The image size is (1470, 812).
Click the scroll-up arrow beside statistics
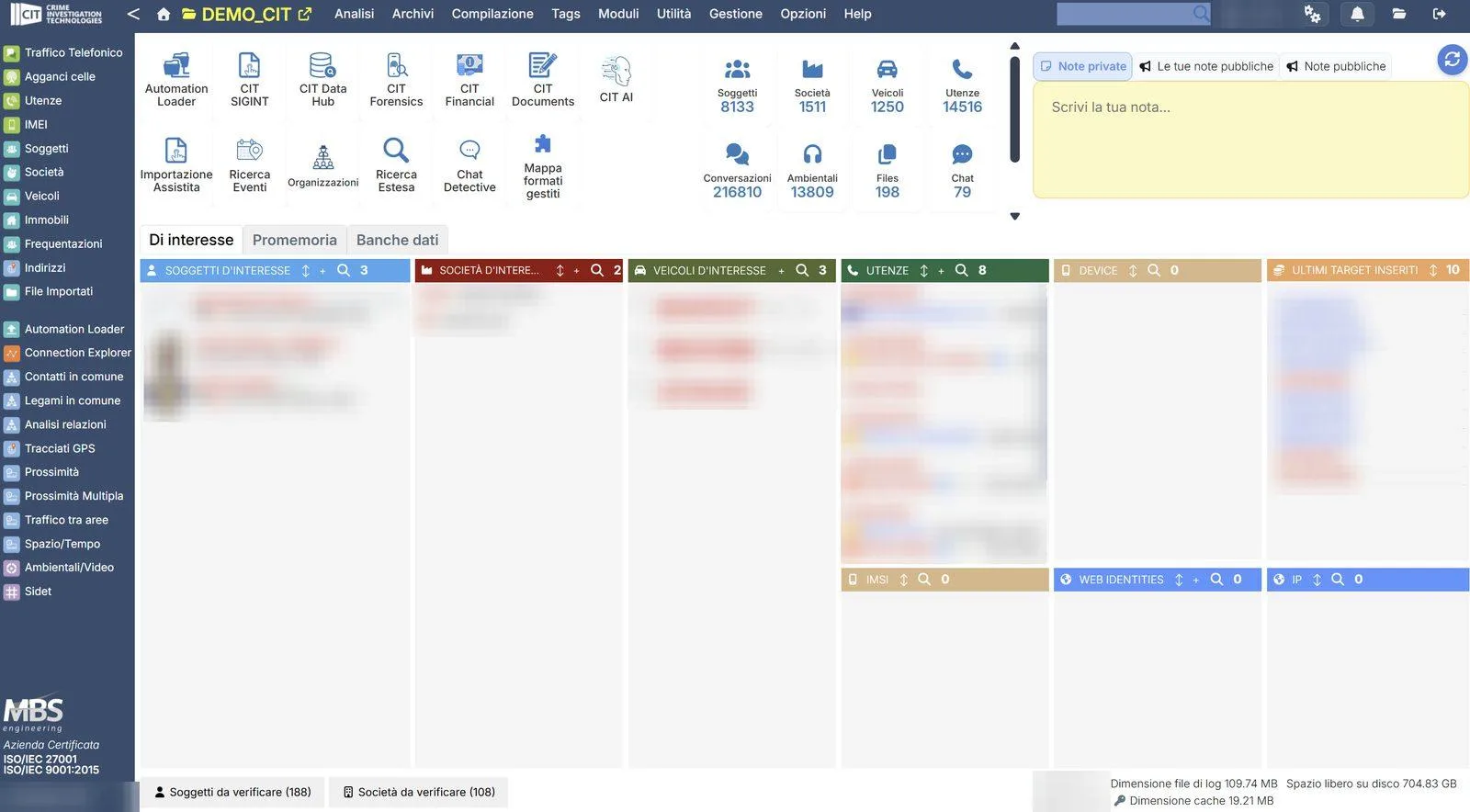click(1015, 46)
